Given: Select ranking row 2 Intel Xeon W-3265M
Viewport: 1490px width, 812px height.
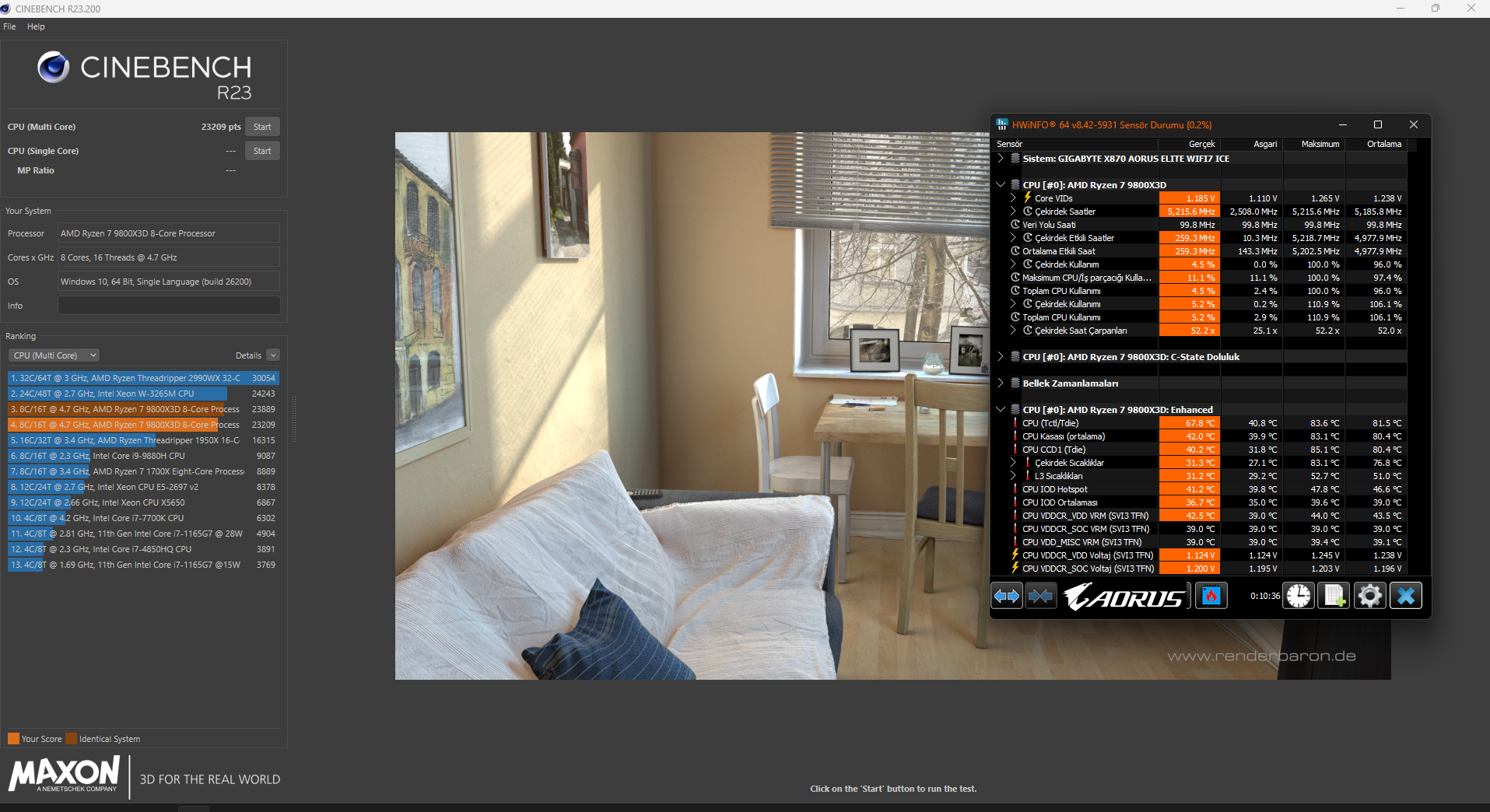Looking at the screenshot, I should pos(143,394).
